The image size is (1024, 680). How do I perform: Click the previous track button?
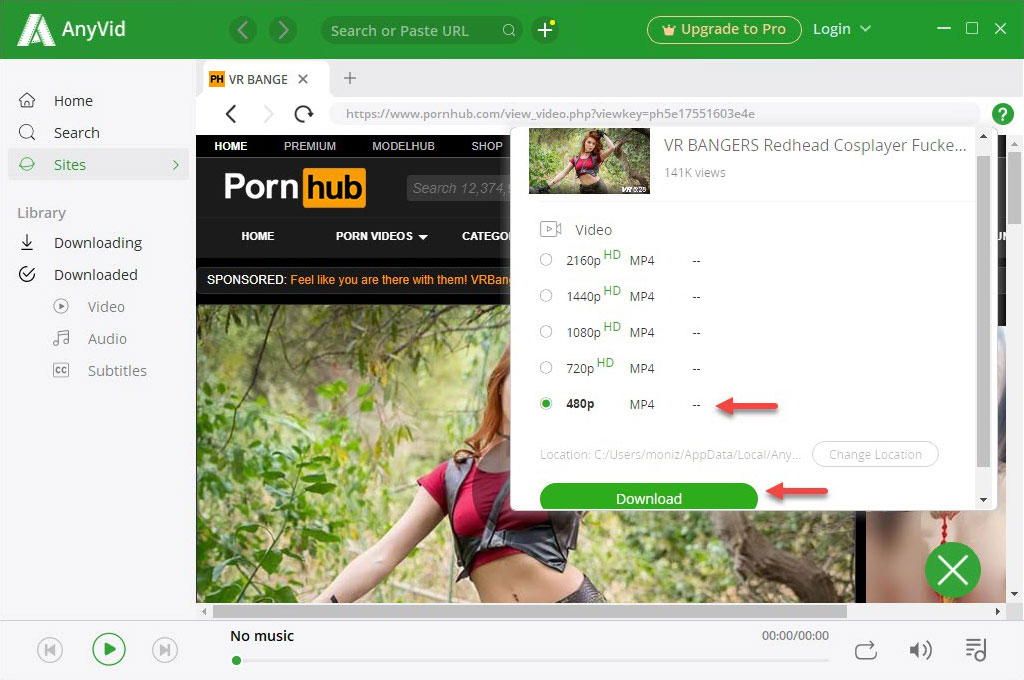pos(50,650)
